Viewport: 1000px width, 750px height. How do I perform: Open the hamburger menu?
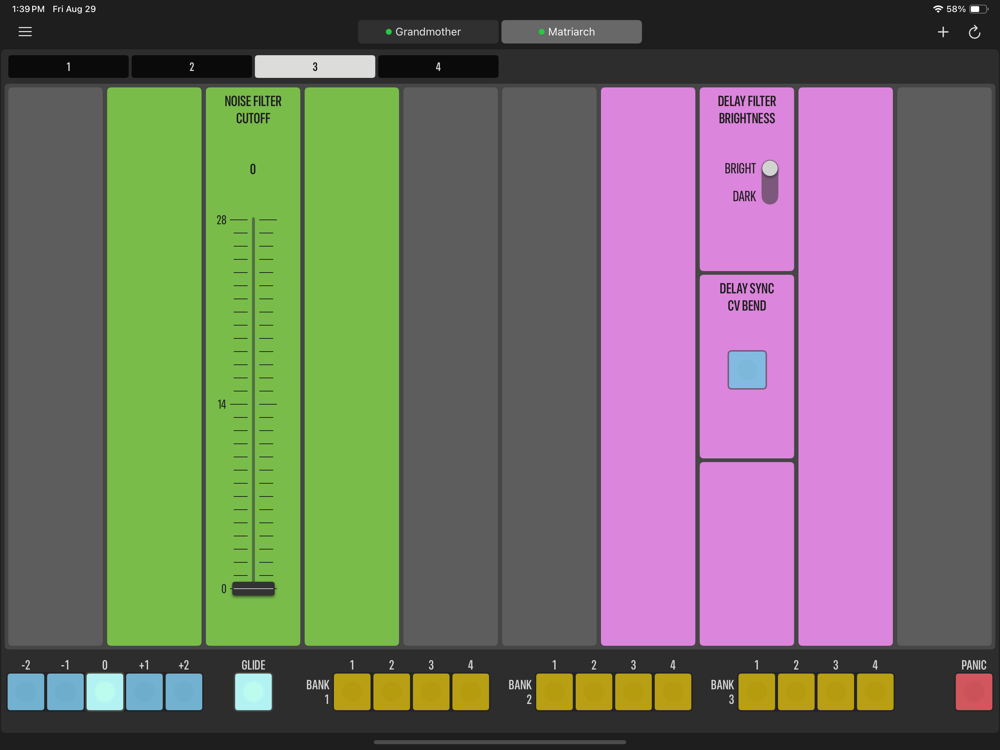pos(25,32)
